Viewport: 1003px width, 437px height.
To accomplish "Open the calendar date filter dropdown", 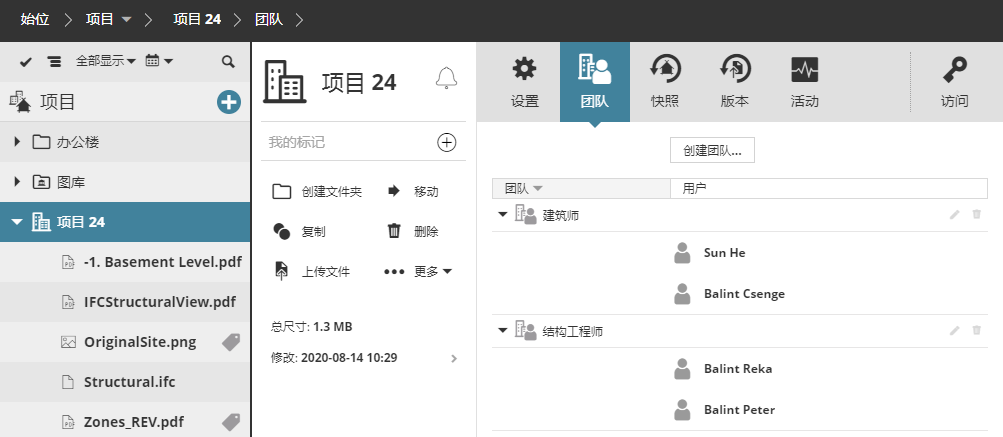I will 159,61.
